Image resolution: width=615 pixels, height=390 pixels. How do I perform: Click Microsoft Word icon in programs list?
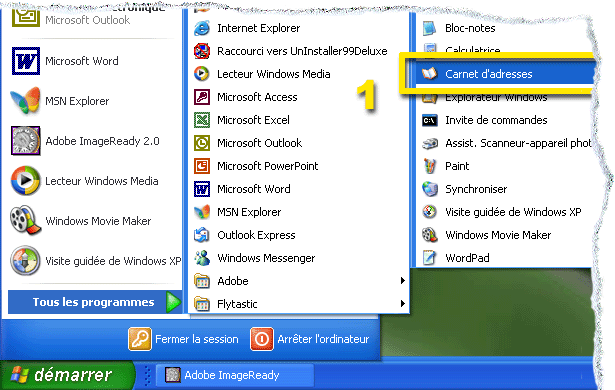(202, 189)
